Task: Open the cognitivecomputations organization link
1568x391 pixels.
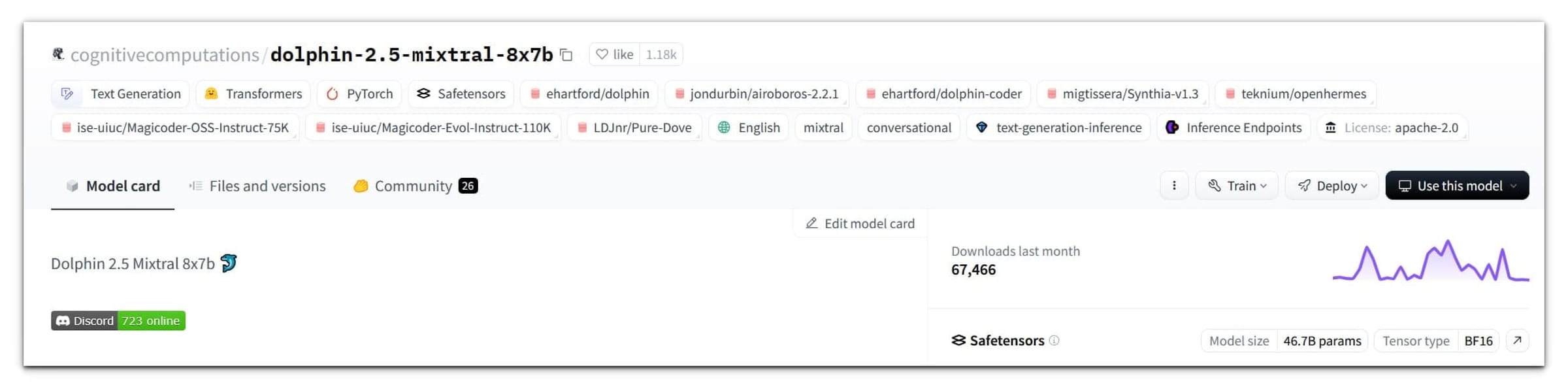Action: [x=165, y=55]
